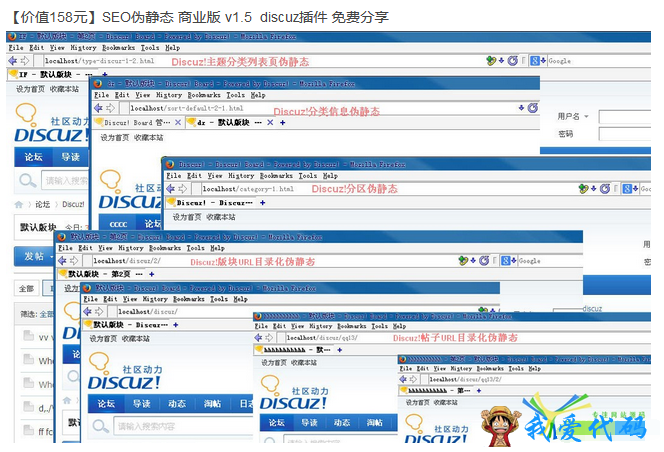
Task: Reload the category-1.html page
Action: coord(605,189)
